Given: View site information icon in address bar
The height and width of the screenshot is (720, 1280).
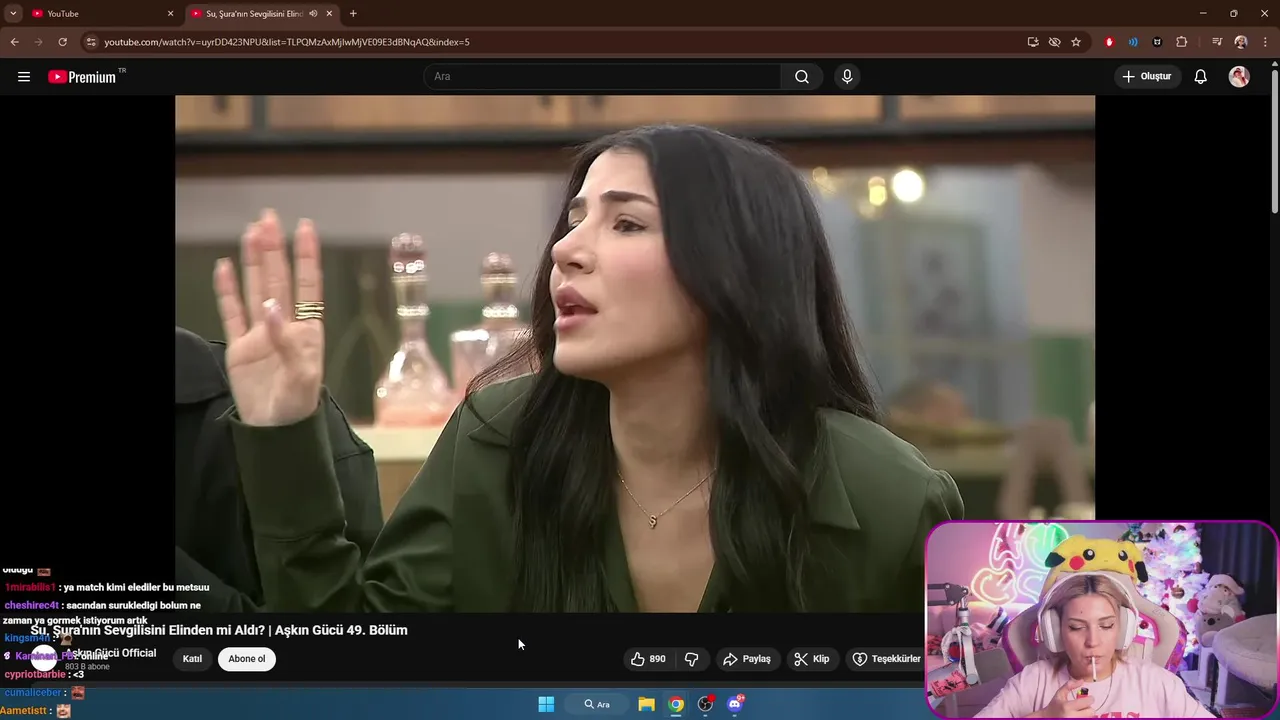Looking at the screenshot, I should [x=91, y=42].
